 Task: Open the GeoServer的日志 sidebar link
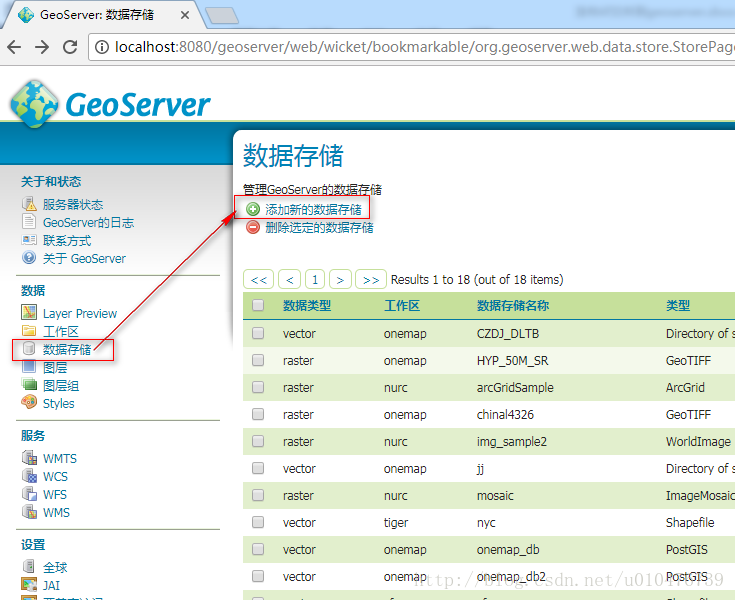pyautogui.click(x=88, y=222)
